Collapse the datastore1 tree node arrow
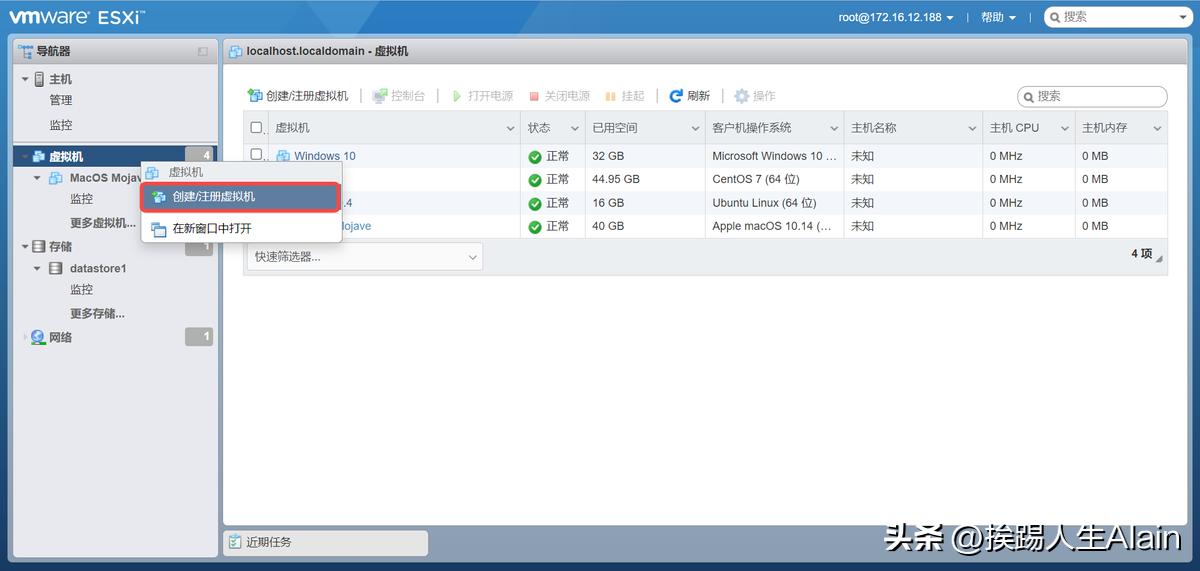 point(38,269)
